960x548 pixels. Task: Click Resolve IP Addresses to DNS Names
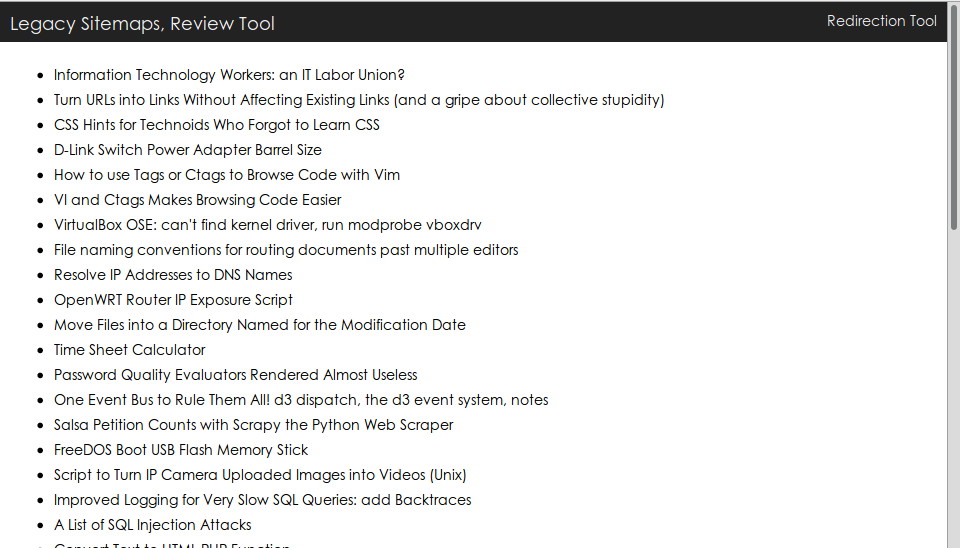point(173,275)
